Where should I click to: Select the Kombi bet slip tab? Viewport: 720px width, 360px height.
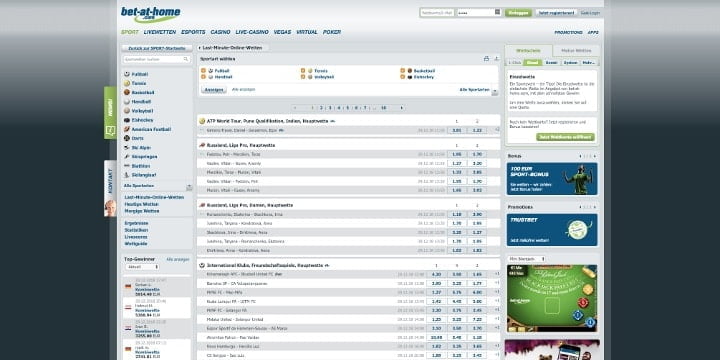(551, 62)
